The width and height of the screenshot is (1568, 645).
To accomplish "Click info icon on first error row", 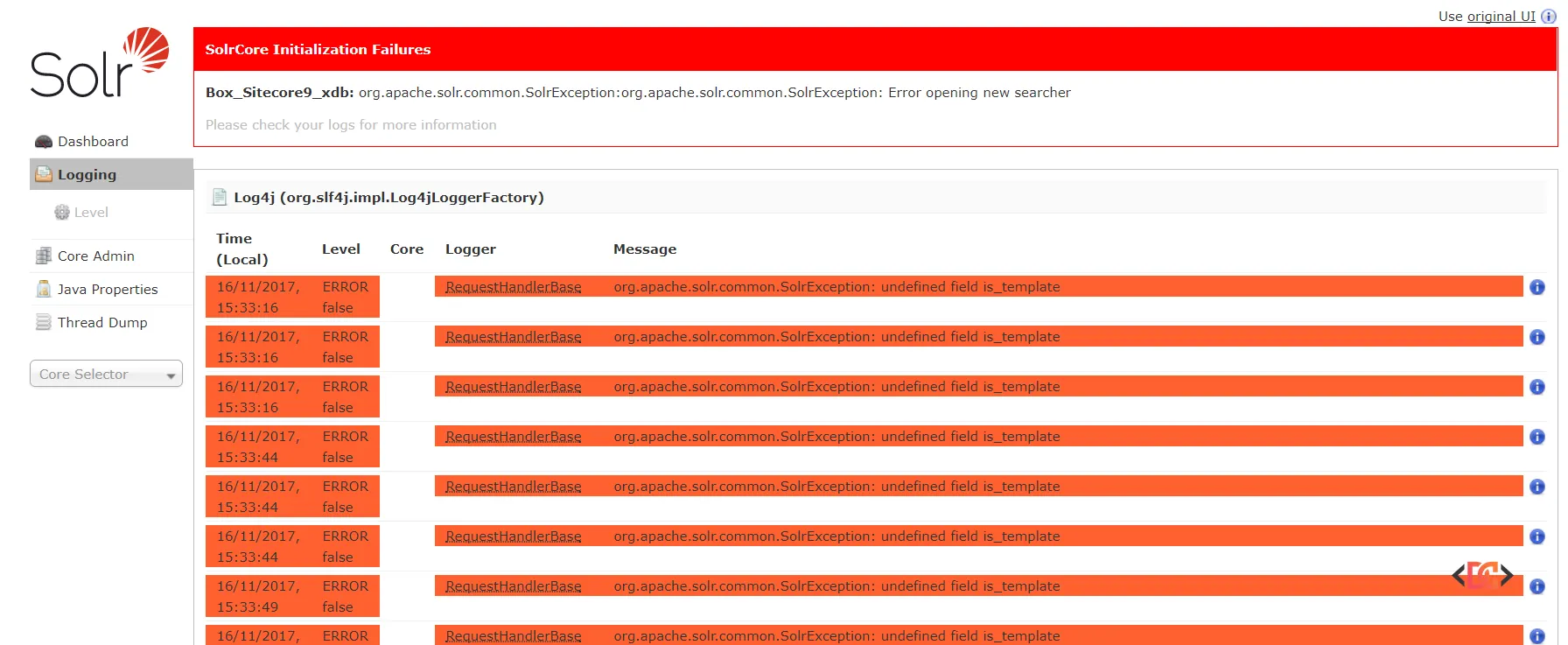I will pos(1536,287).
